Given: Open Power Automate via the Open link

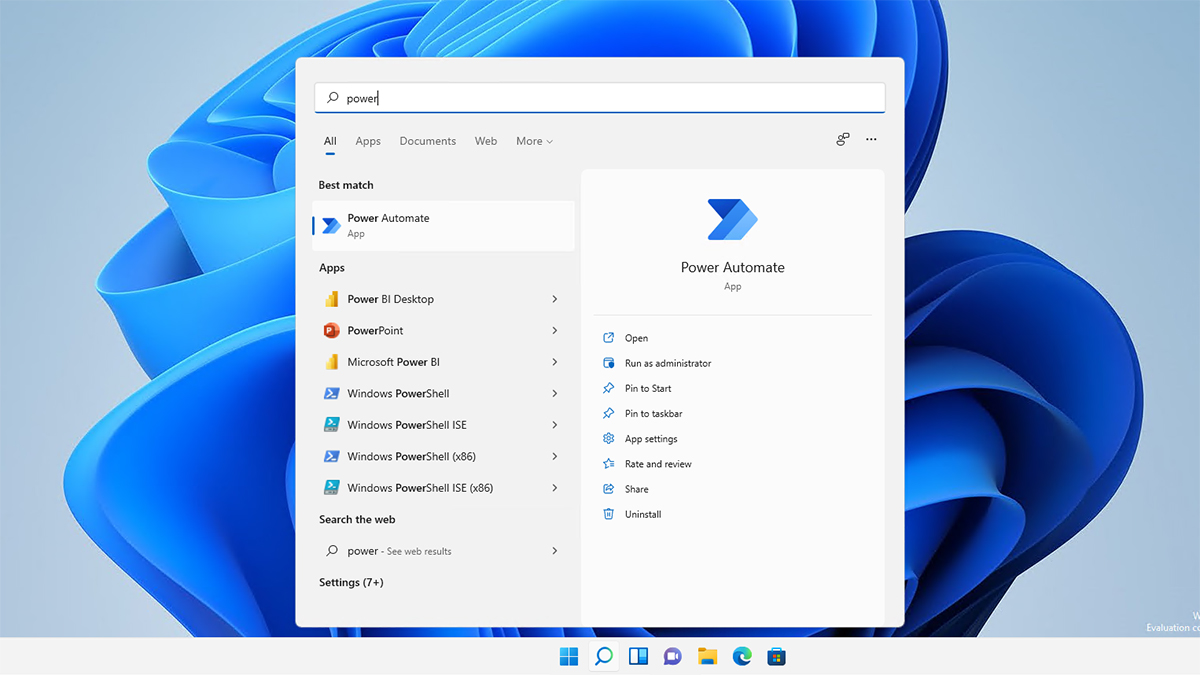Looking at the screenshot, I should [634, 338].
